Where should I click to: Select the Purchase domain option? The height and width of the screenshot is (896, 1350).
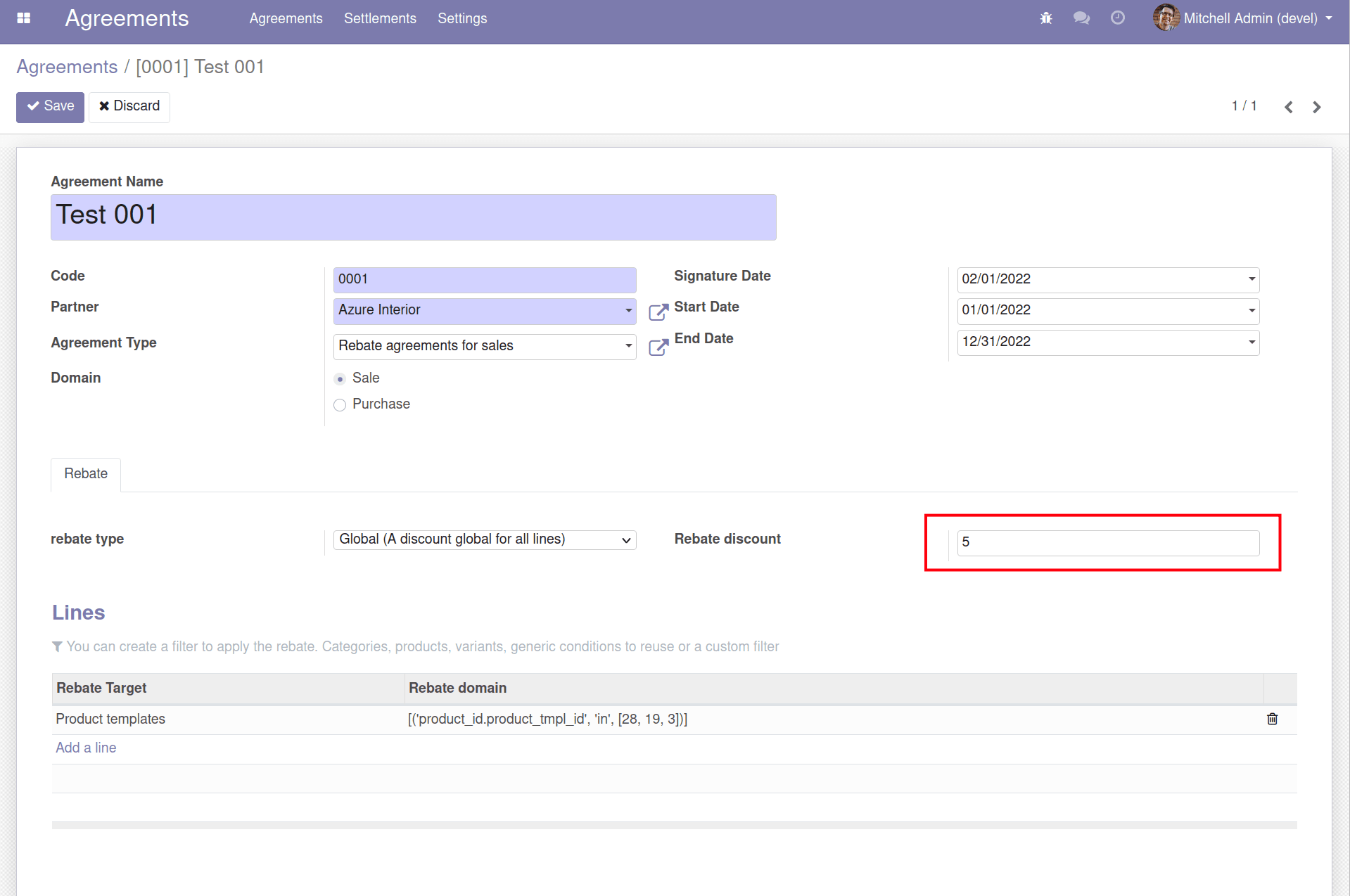point(340,405)
